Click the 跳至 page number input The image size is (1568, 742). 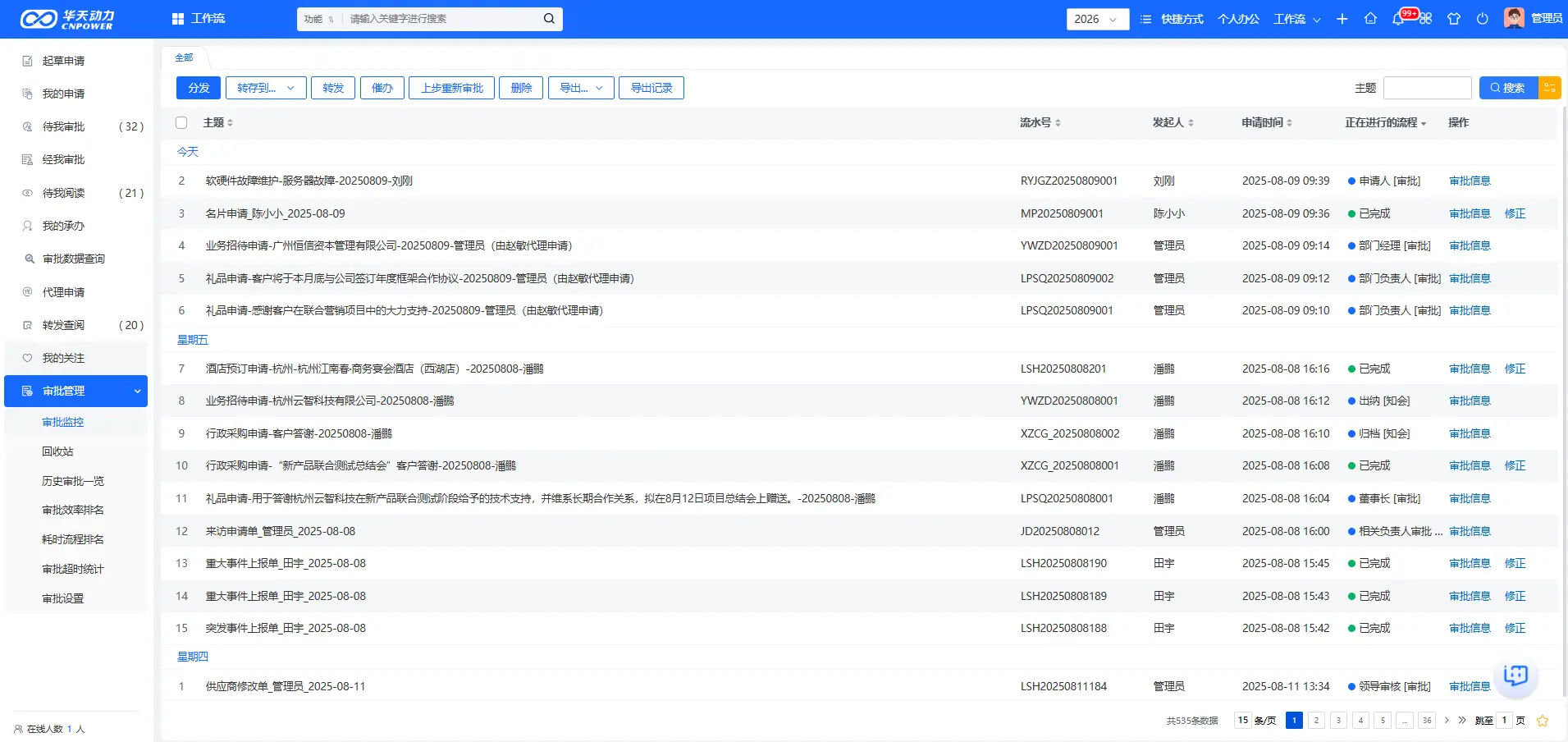[x=1504, y=721]
